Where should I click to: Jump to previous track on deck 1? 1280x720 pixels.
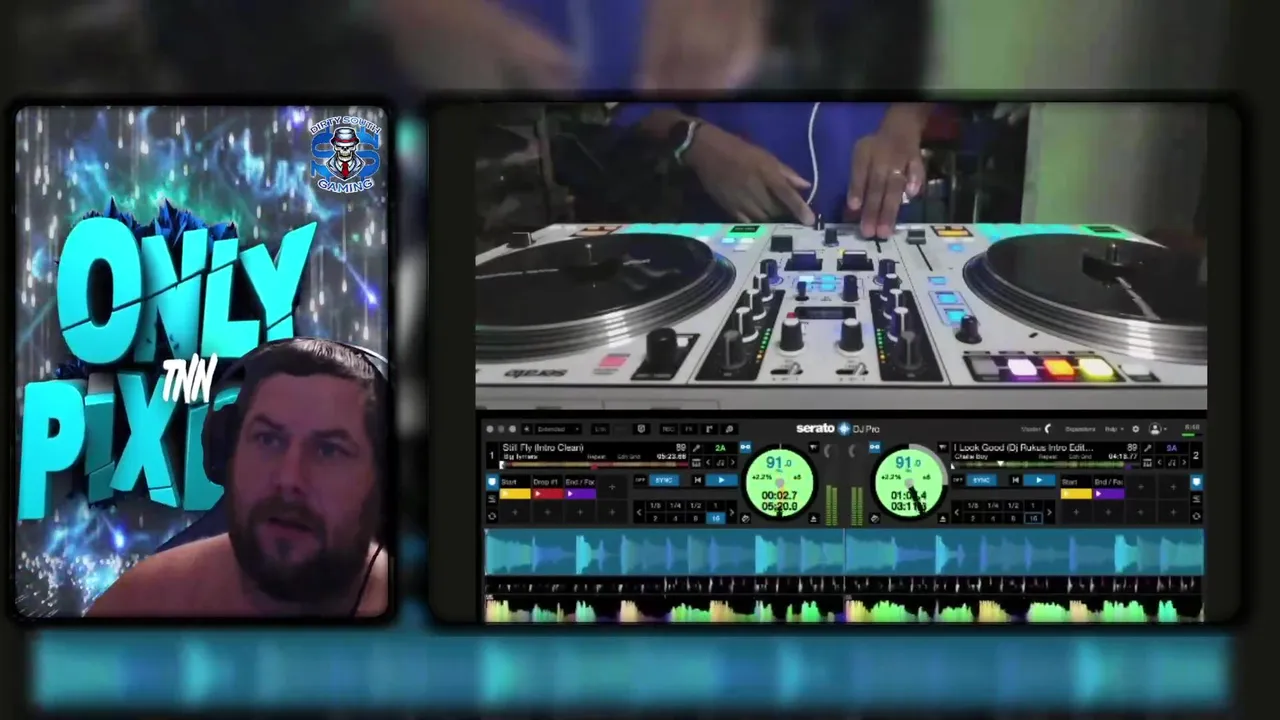tap(697, 480)
